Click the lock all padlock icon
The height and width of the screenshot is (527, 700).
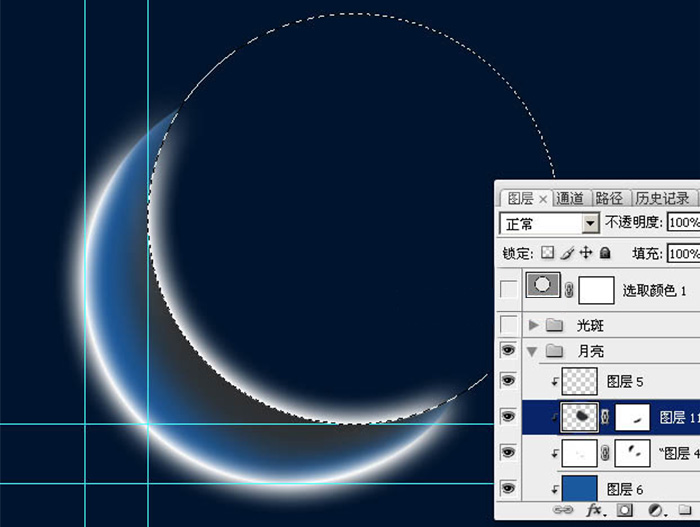(x=605, y=253)
